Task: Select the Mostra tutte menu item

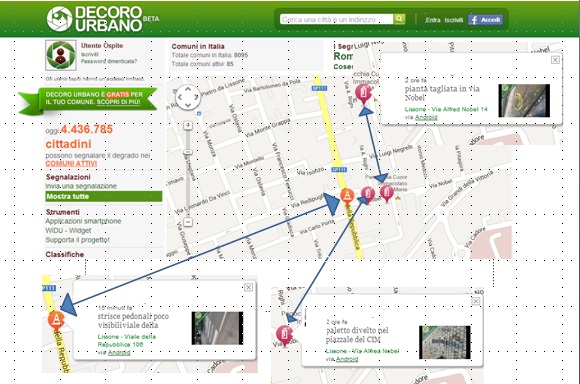Action: 104,196
